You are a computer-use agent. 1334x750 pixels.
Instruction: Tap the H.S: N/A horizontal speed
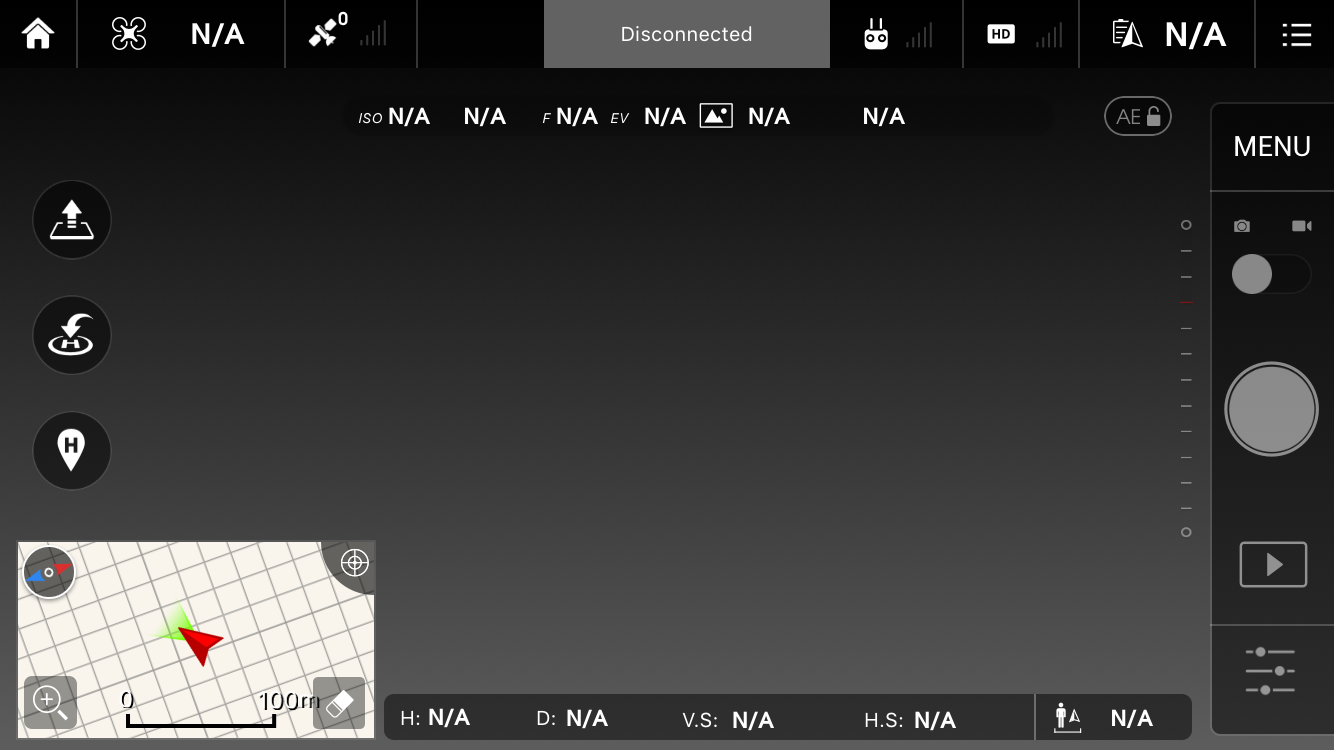pos(910,720)
